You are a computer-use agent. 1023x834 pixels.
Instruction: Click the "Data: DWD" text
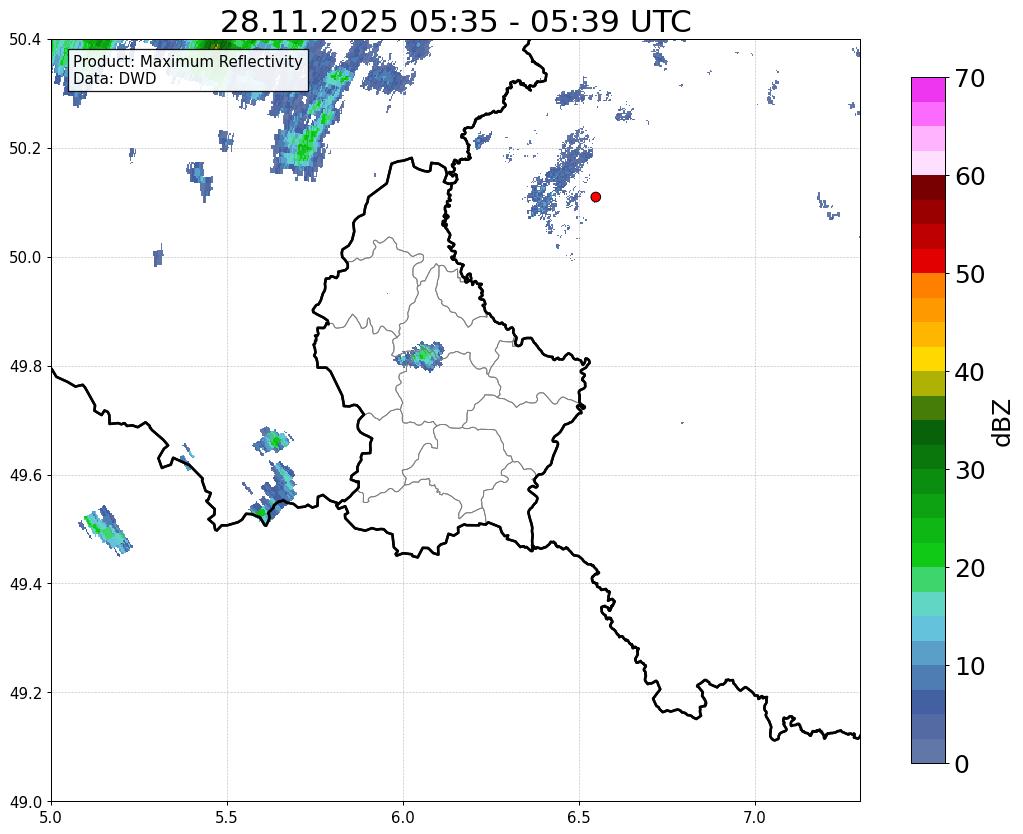click(115, 78)
